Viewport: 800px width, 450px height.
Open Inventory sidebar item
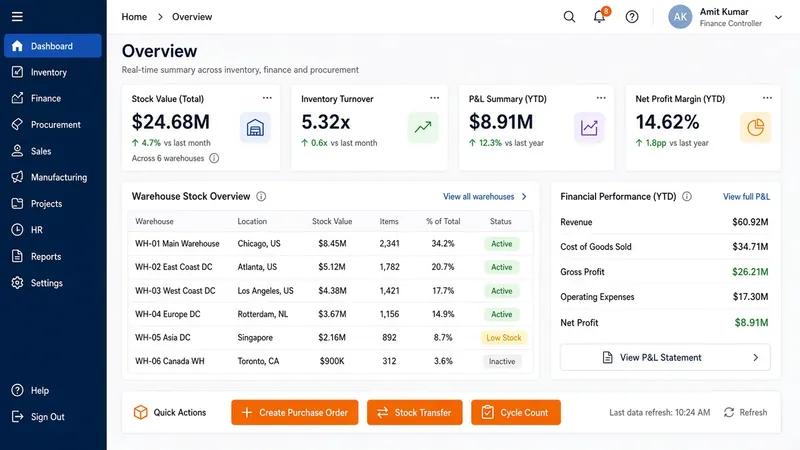pos(53,72)
